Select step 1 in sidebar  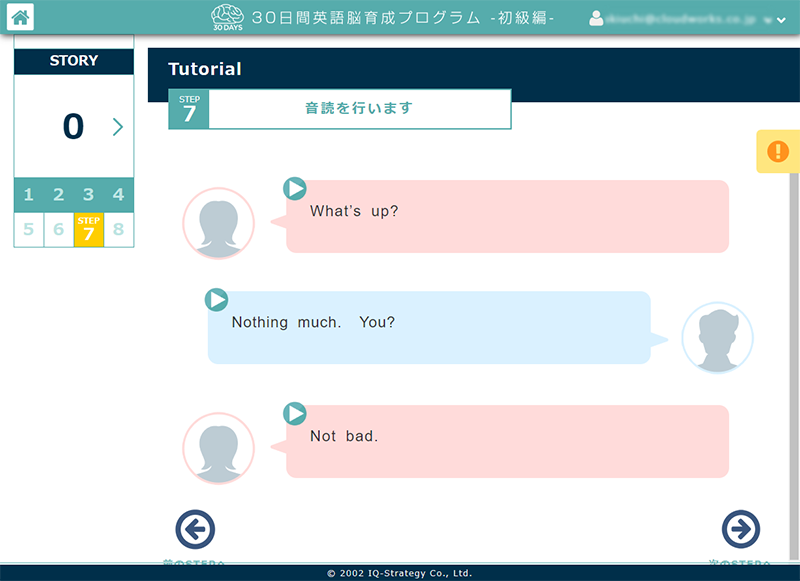(28, 195)
